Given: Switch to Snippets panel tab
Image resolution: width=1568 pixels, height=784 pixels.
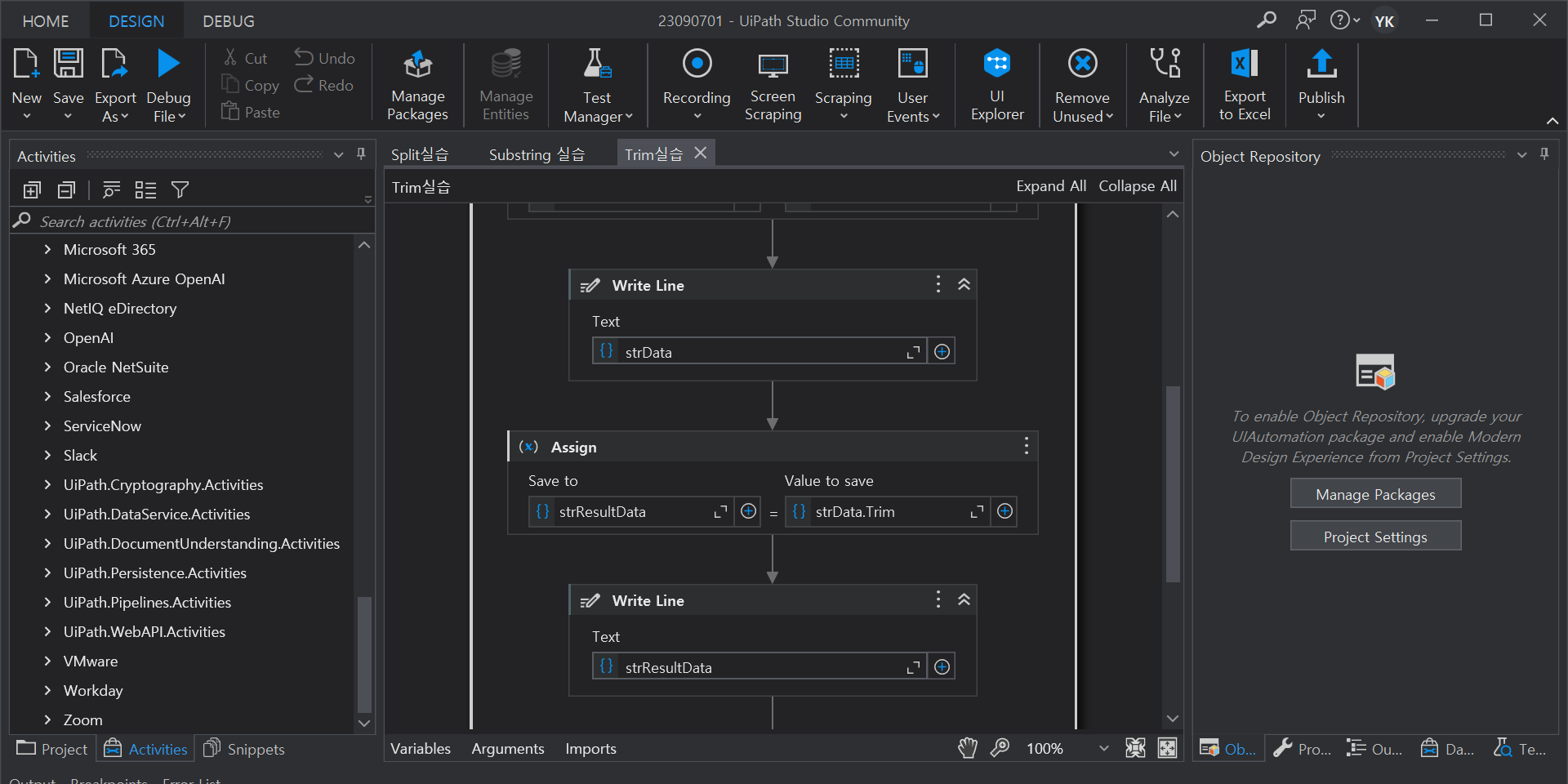Looking at the screenshot, I should [x=244, y=749].
